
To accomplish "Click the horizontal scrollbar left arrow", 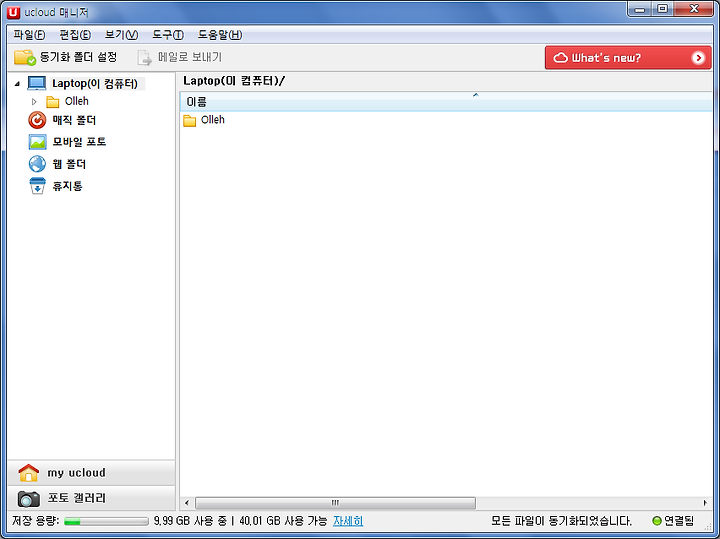I will tap(187, 503).
